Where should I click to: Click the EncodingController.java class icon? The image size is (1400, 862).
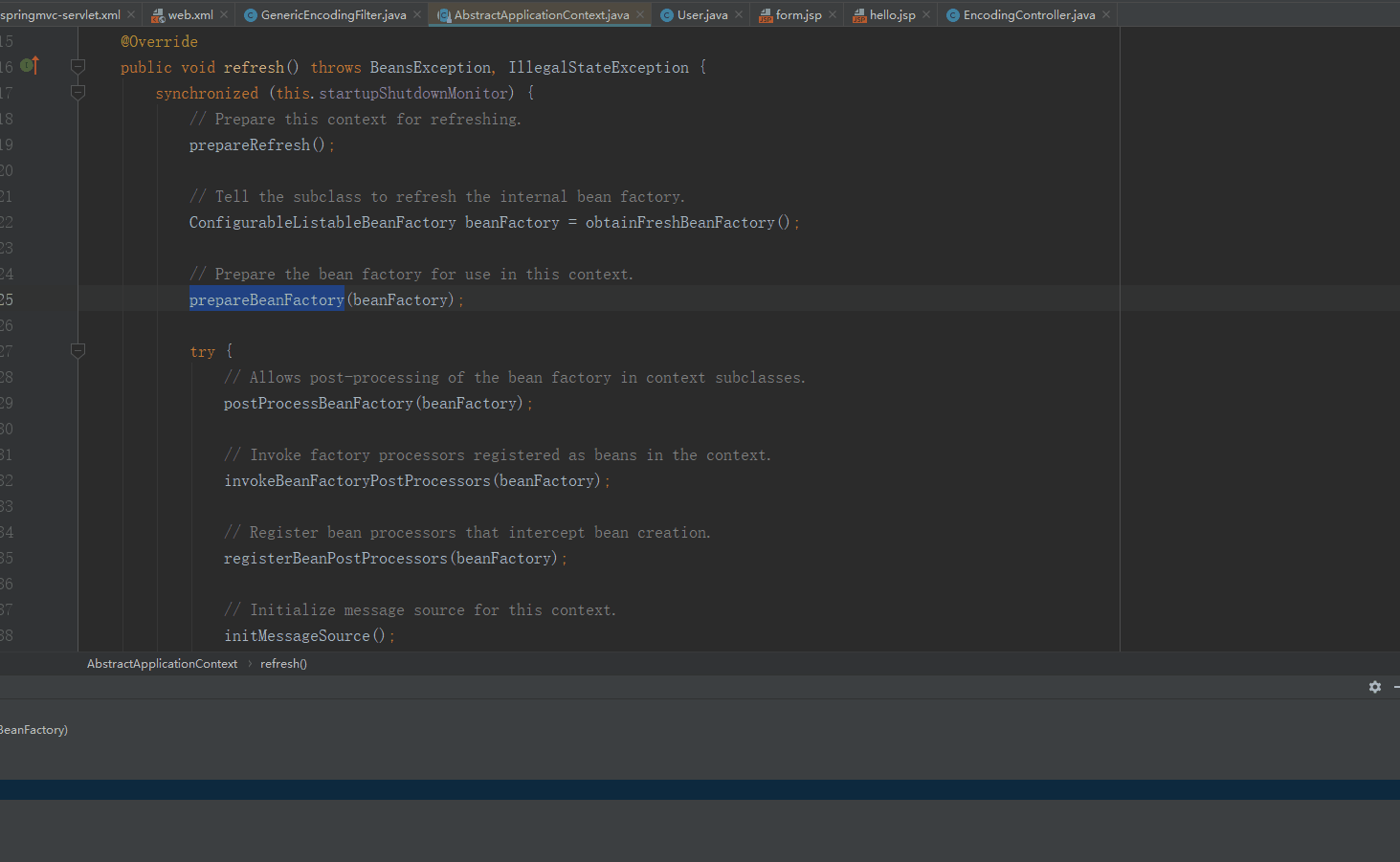(x=953, y=15)
